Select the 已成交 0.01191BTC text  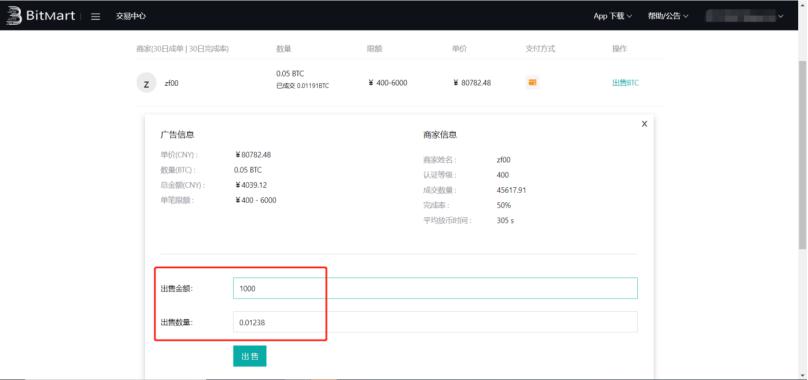tap(302, 86)
